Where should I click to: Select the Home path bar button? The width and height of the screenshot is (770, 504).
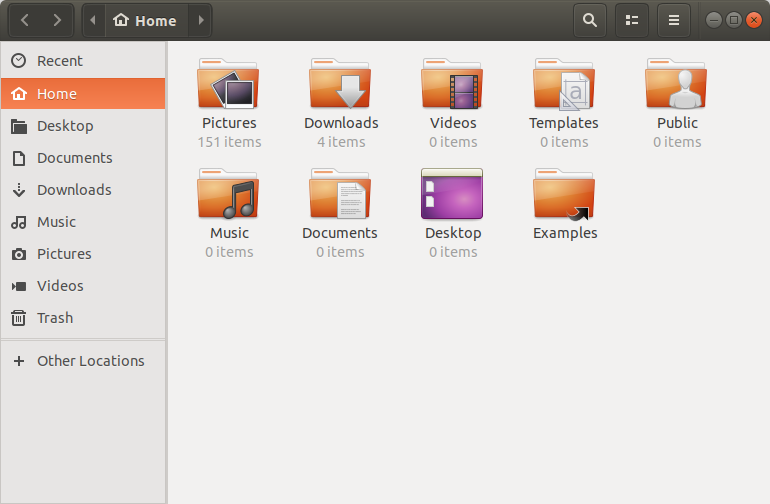[x=146, y=20]
